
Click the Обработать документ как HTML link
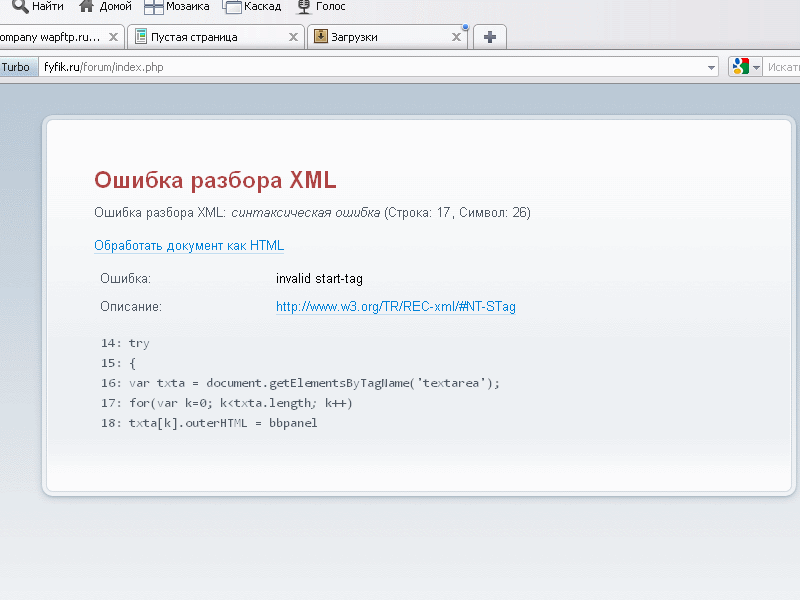pyautogui.click(x=189, y=246)
